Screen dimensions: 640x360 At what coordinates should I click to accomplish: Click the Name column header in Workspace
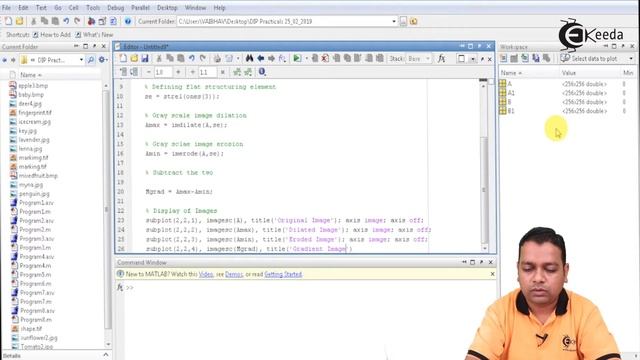pos(529,73)
